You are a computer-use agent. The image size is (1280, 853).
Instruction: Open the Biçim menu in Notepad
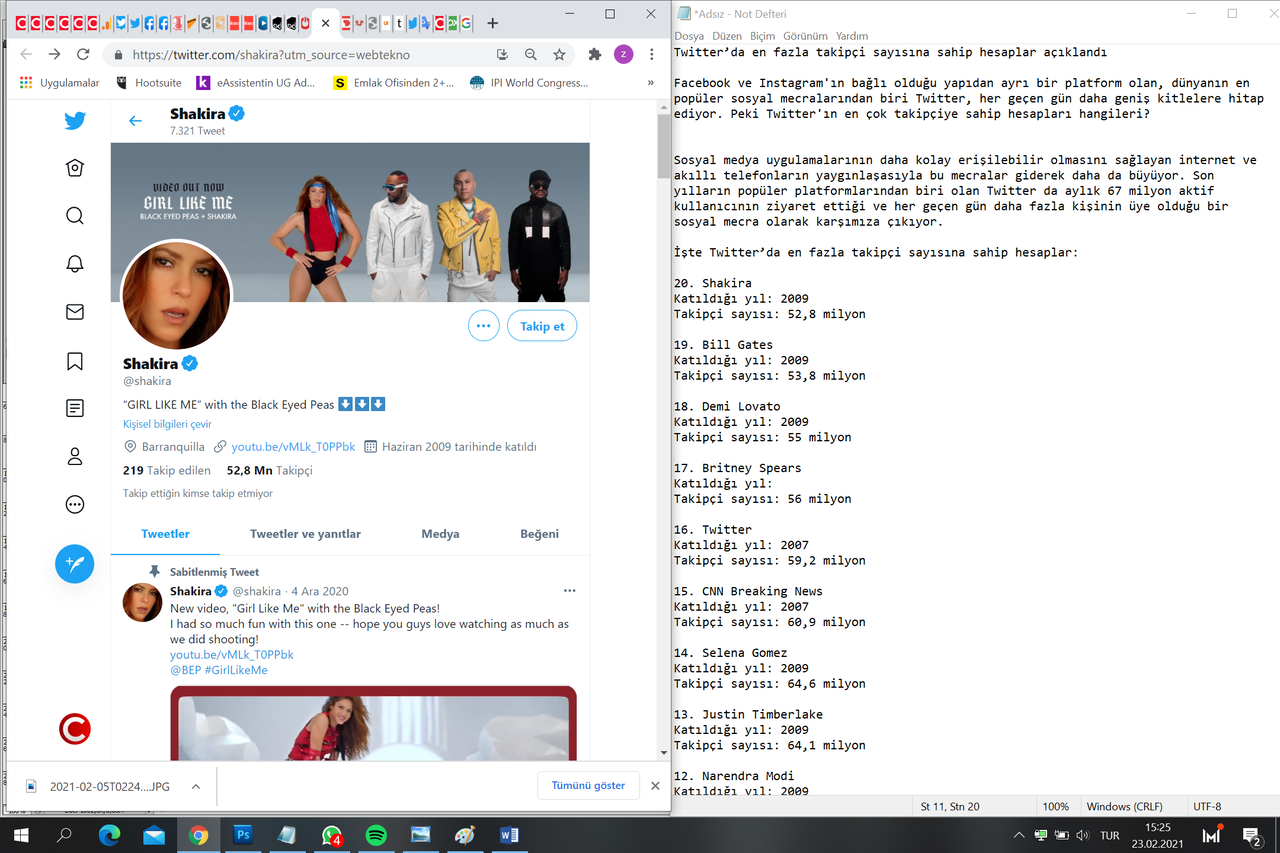(x=762, y=36)
